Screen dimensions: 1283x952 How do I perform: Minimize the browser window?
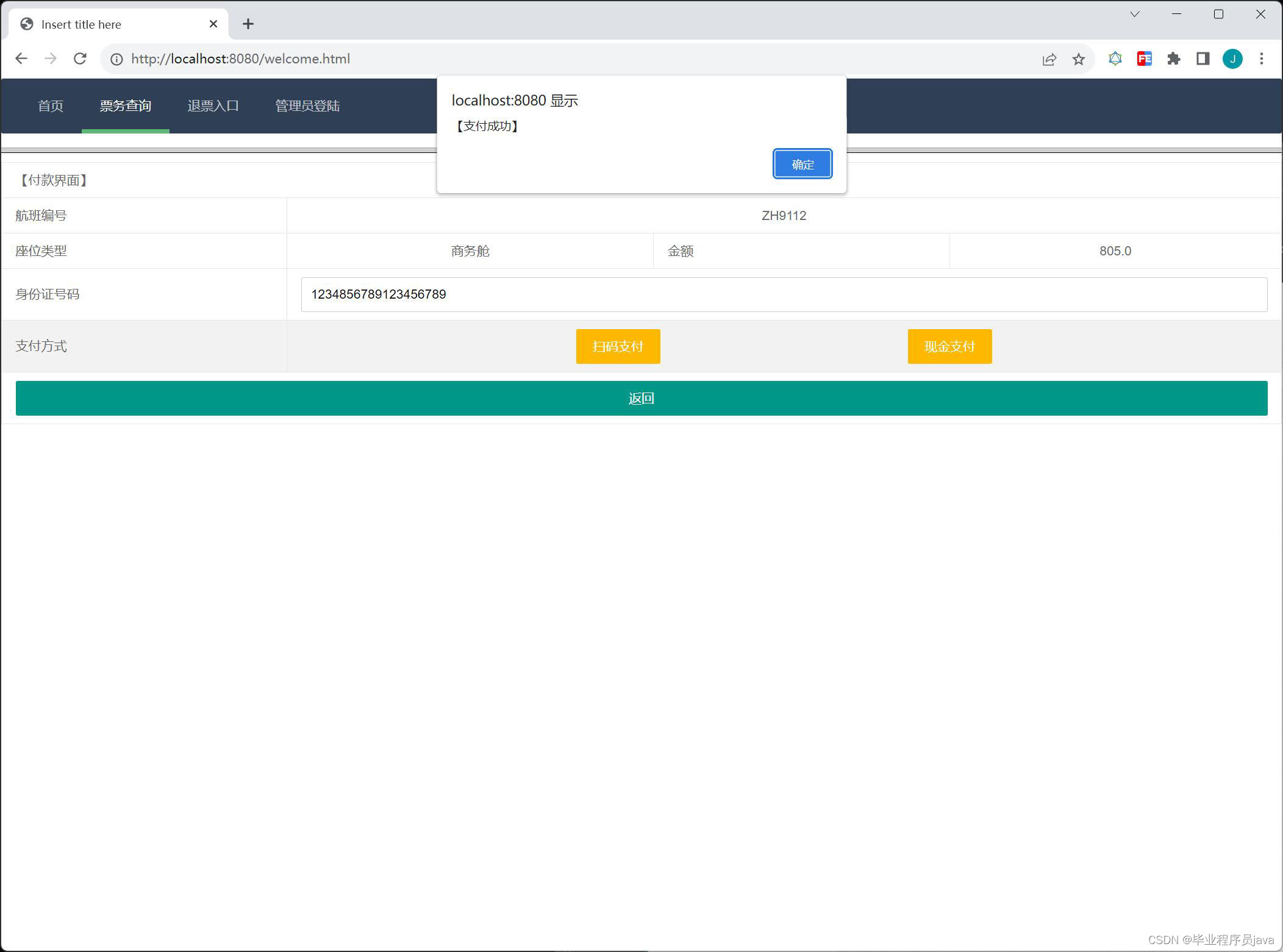1177,14
